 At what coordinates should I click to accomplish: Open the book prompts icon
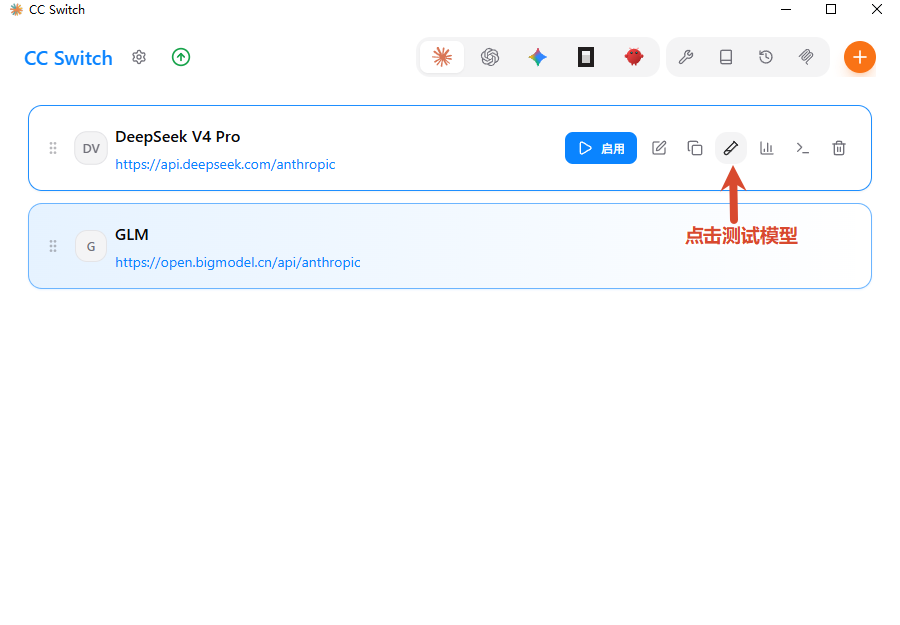click(x=726, y=57)
